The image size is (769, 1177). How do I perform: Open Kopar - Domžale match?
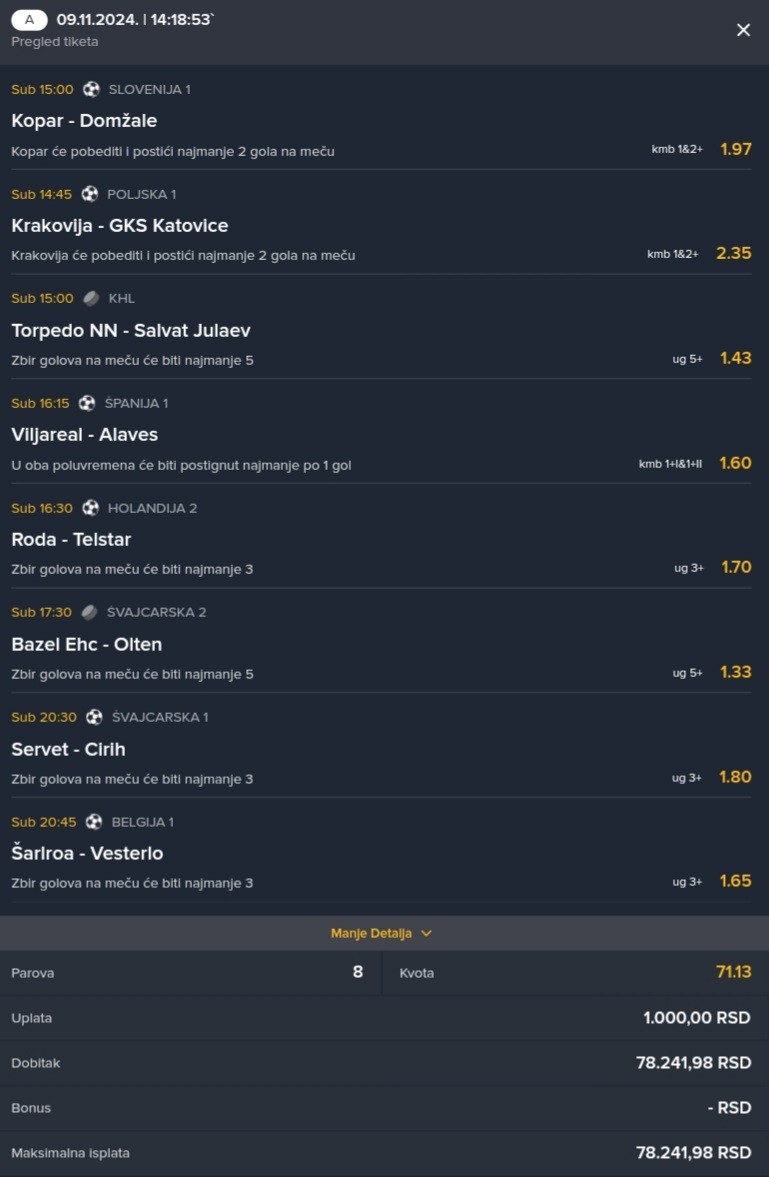click(84, 121)
